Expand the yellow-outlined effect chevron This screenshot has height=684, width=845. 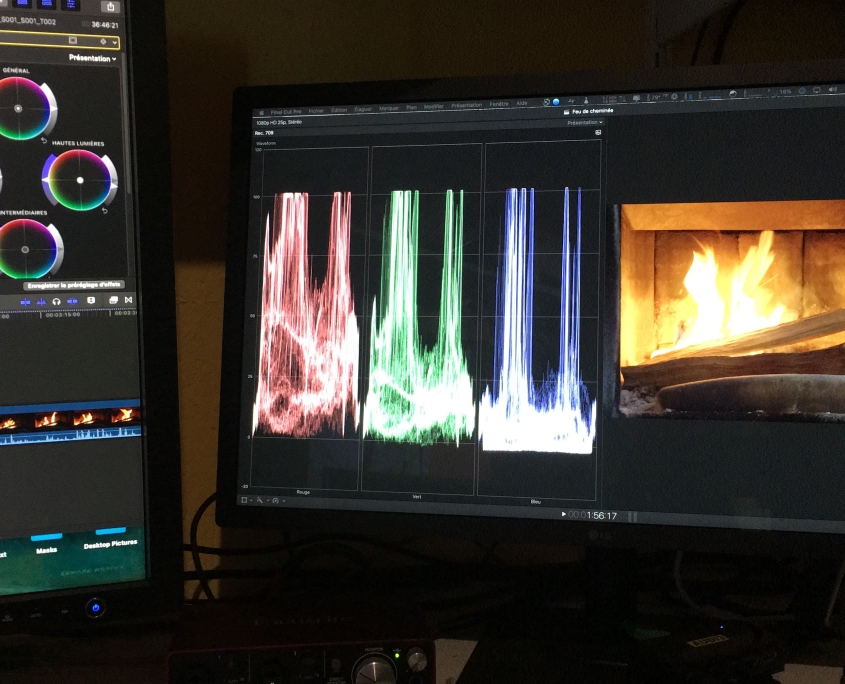(x=115, y=42)
